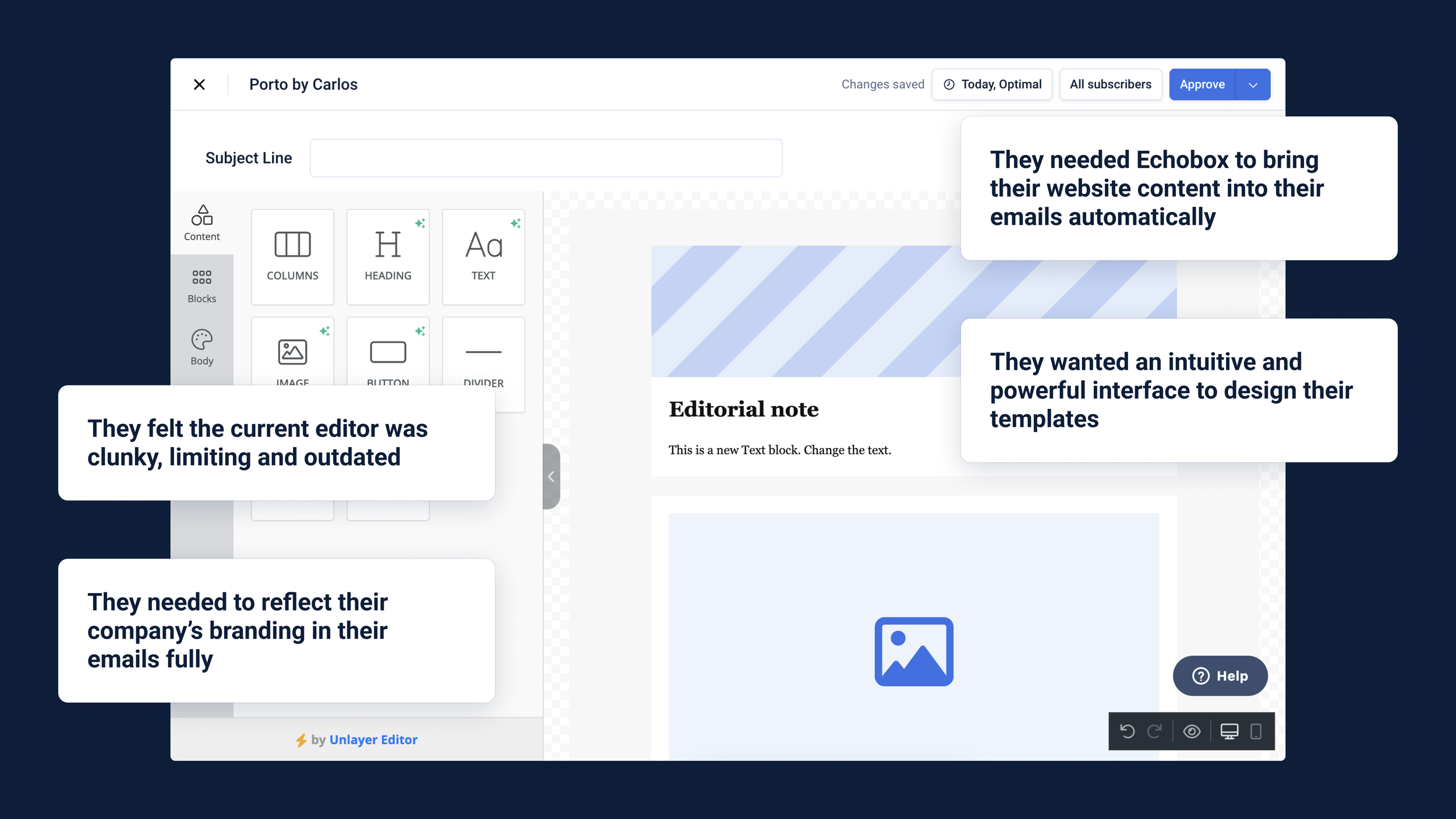
Task: Open the Unlayer Editor link
Action: click(373, 740)
